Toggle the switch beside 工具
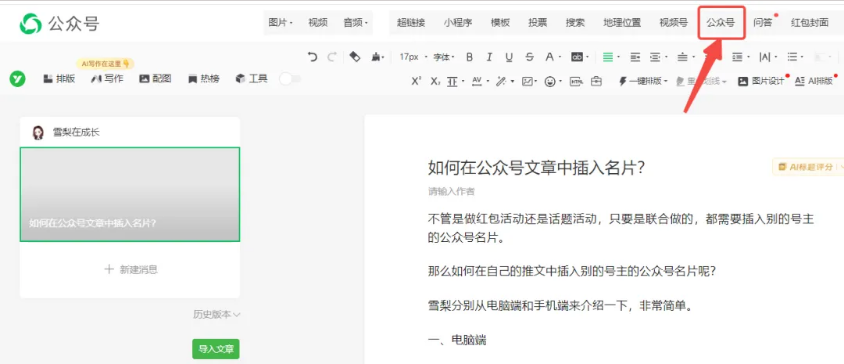The height and width of the screenshot is (364, 844). [290, 79]
